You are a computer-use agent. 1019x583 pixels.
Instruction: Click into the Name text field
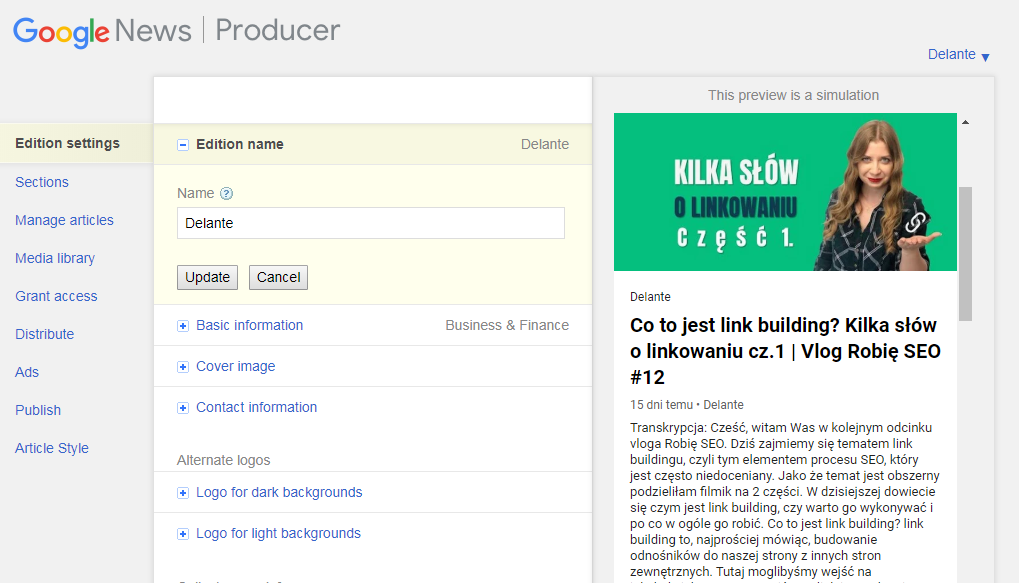click(x=370, y=223)
